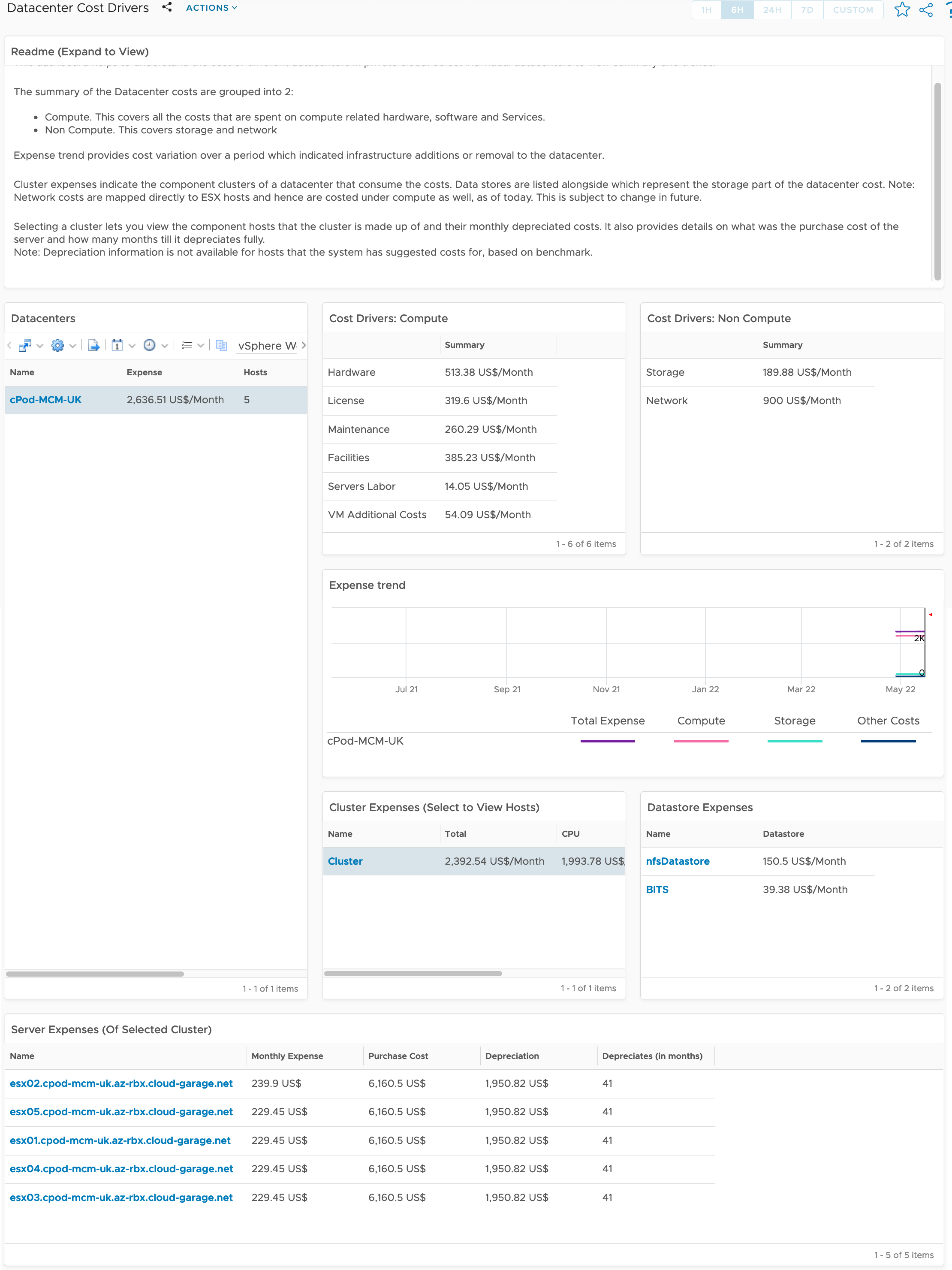Viewport: 952px width, 1270px height.
Task: Select the CUSTOM time range
Action: click(x=853, y=10)
